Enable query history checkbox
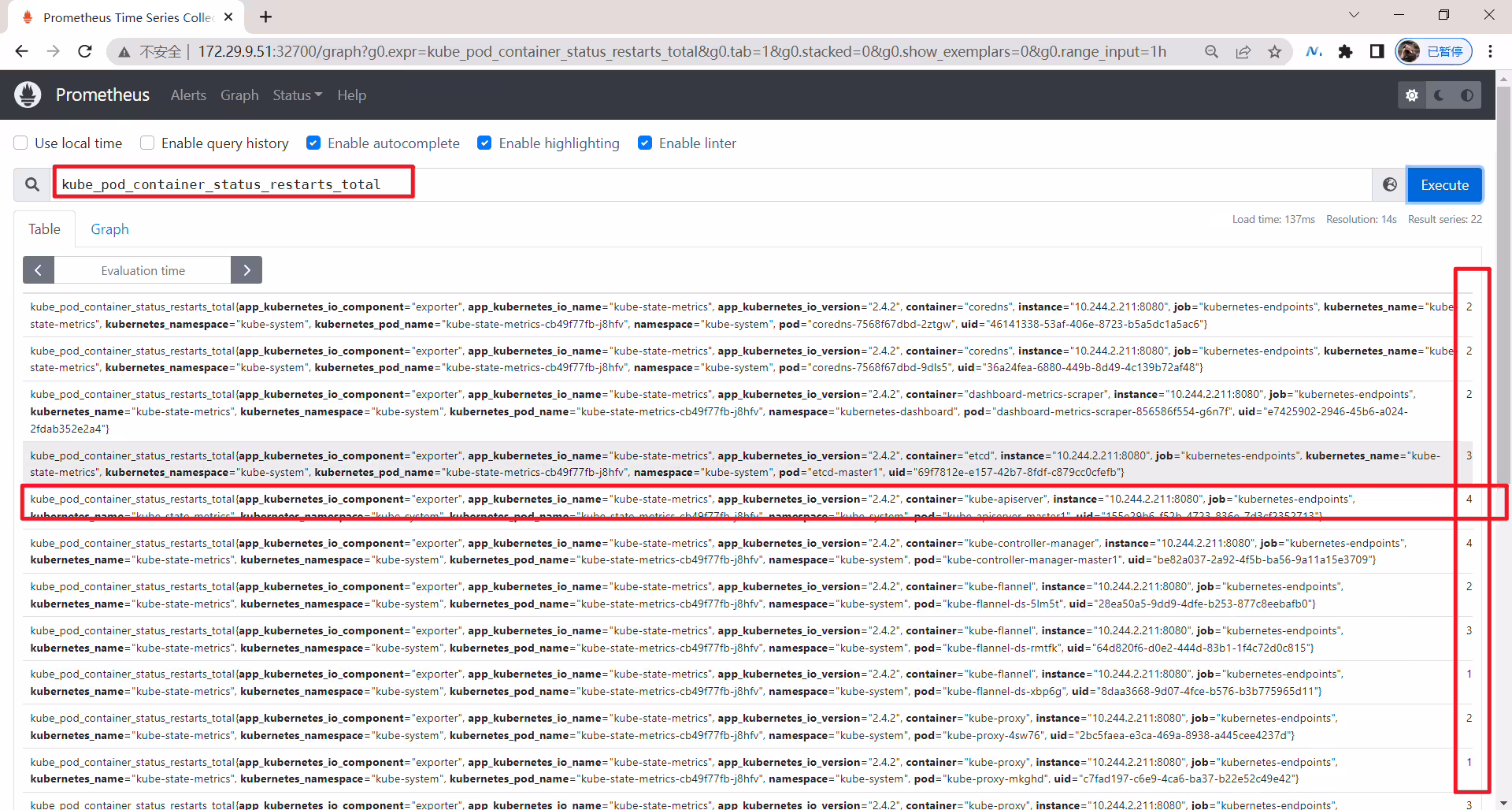 [147, 143]
